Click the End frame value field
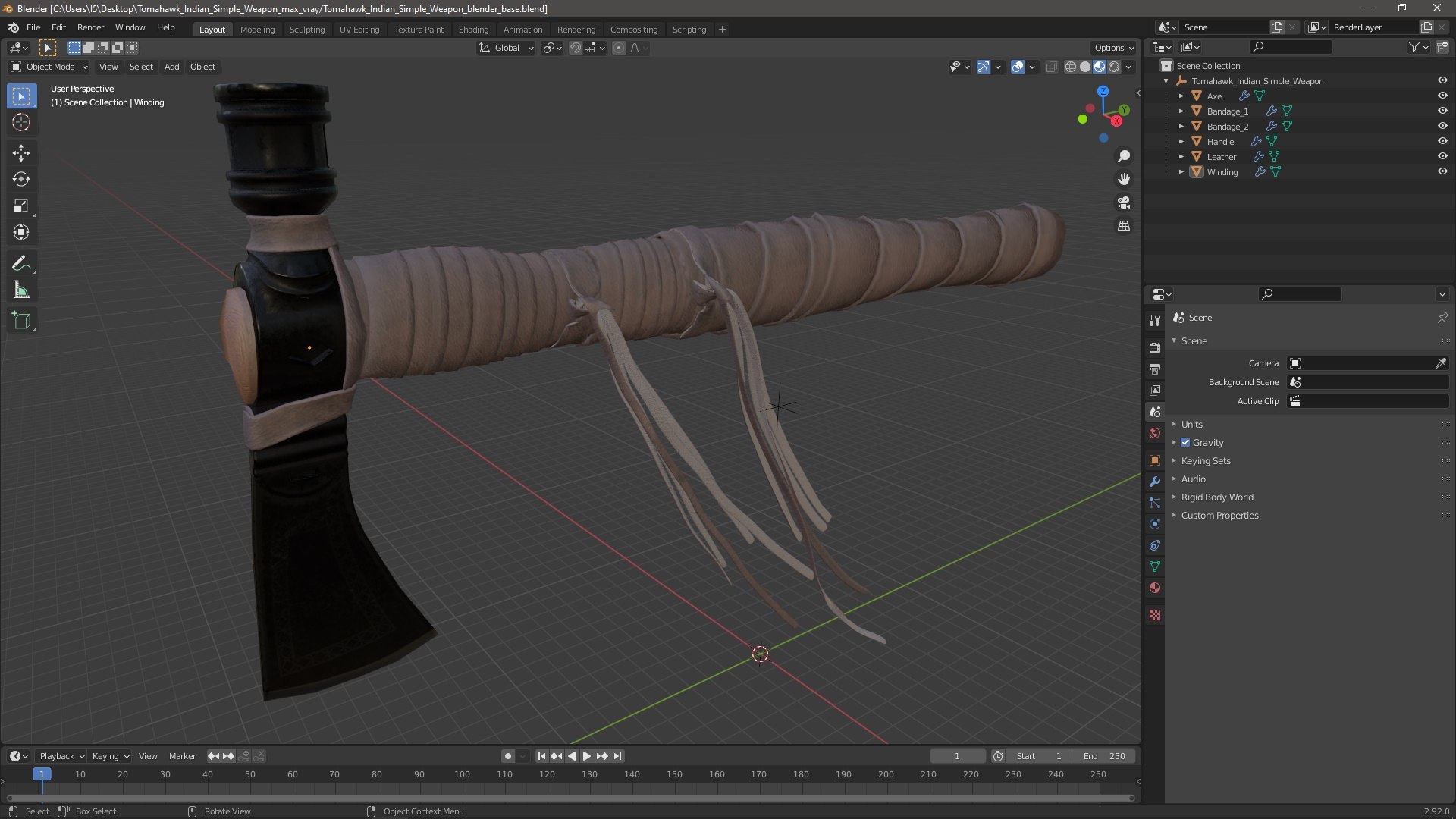The height and width of the screenshot is (819, 1456). click(1104, 756)
